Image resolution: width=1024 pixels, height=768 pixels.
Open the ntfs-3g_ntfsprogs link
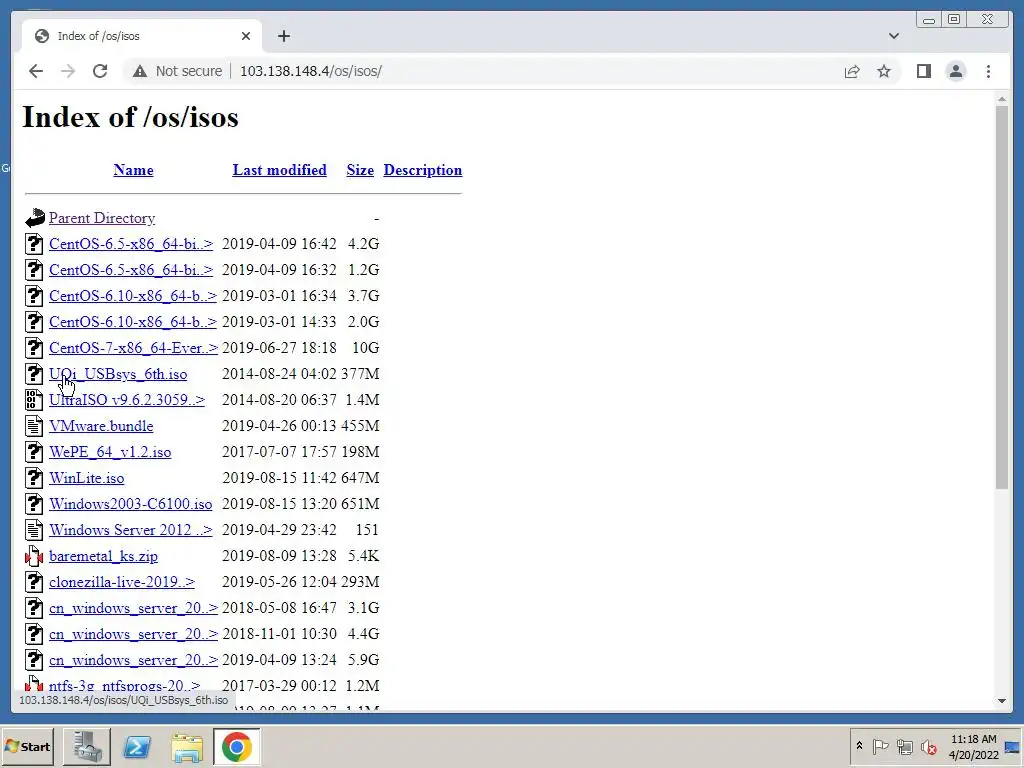coord(124,686)
